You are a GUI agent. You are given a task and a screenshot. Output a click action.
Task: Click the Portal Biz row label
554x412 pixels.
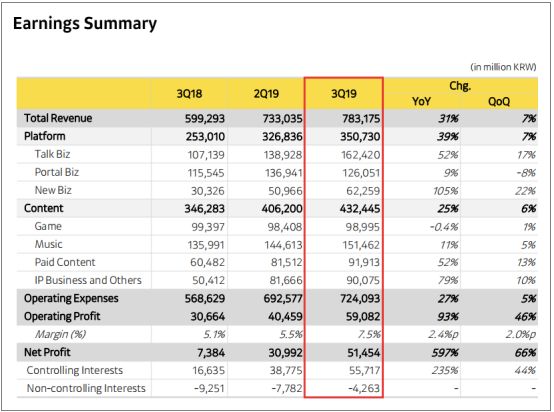tap(57, 172)
